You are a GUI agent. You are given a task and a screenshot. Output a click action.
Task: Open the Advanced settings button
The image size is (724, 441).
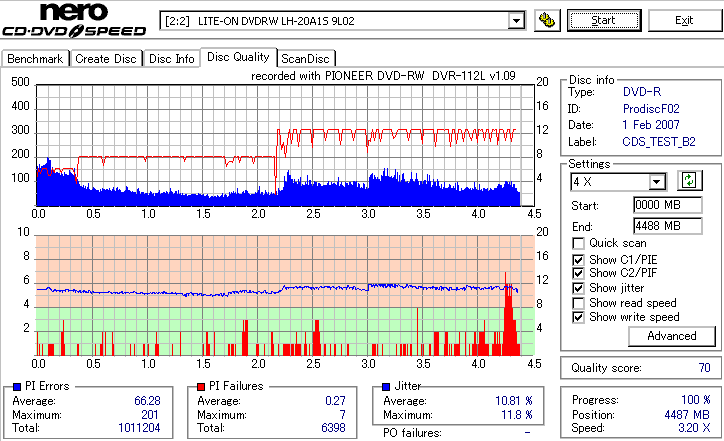pyautogui.click(x=672, y=336)
